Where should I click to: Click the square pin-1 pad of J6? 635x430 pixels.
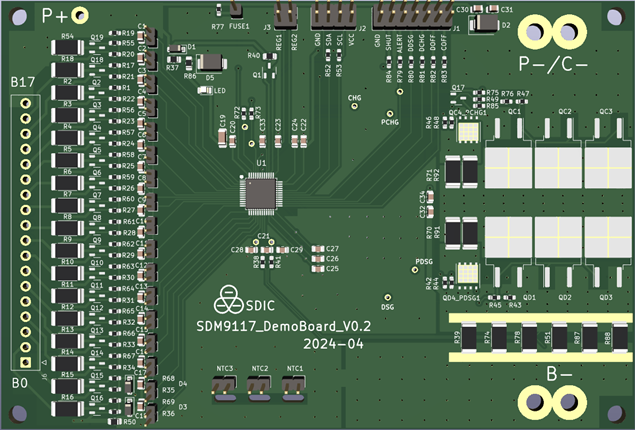(x=26, y=362)
